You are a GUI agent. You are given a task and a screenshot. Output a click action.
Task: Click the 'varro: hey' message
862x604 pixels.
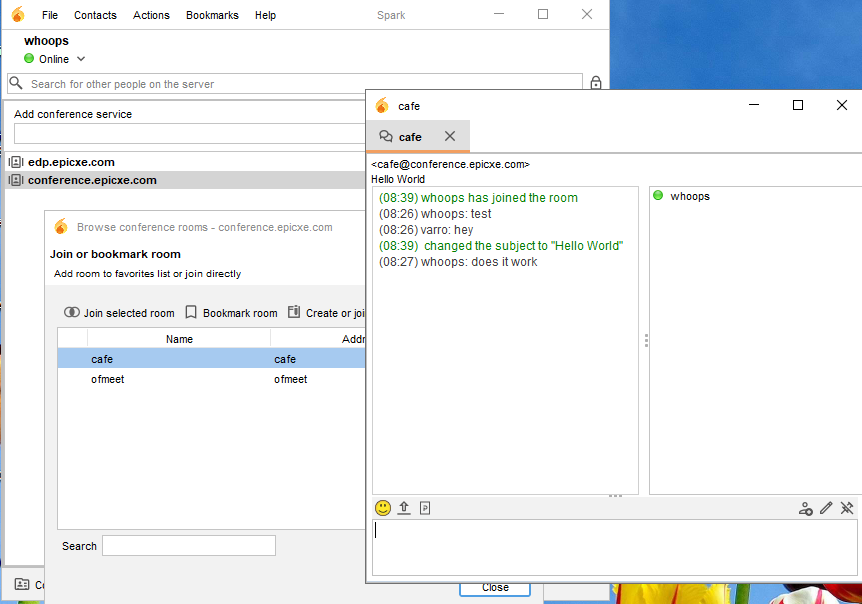click(426, 230)
